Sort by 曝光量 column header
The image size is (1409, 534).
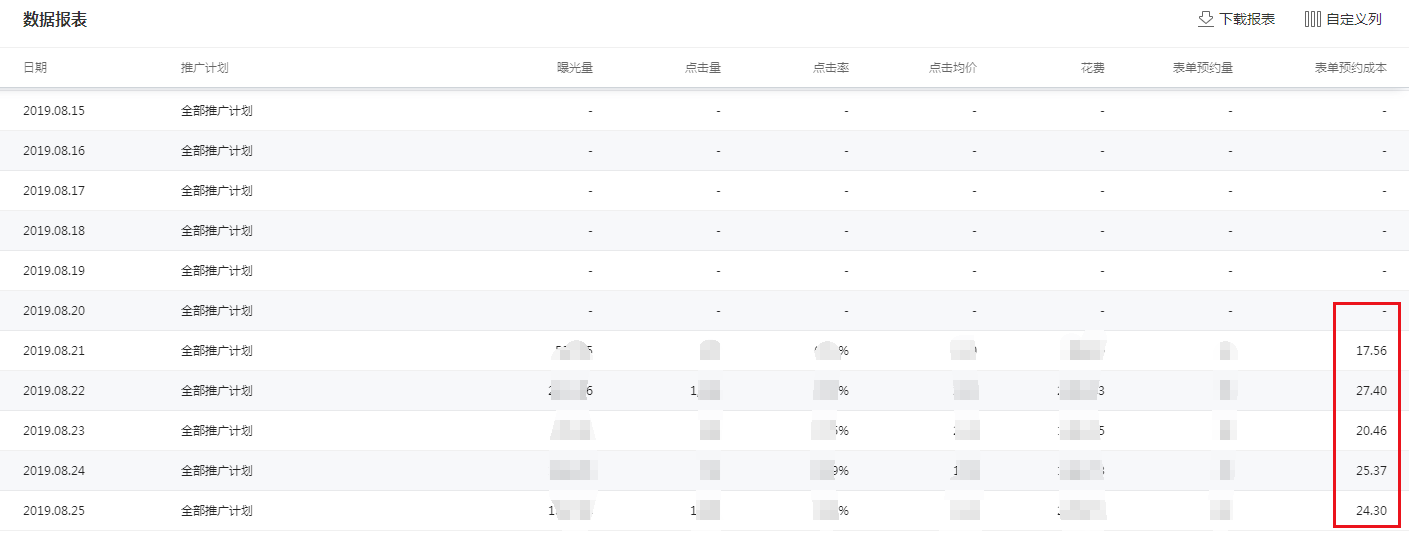(x=575, y=68)
